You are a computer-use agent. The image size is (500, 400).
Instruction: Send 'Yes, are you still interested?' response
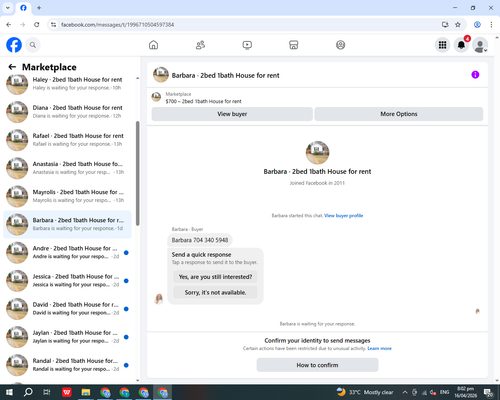[215, 277]
